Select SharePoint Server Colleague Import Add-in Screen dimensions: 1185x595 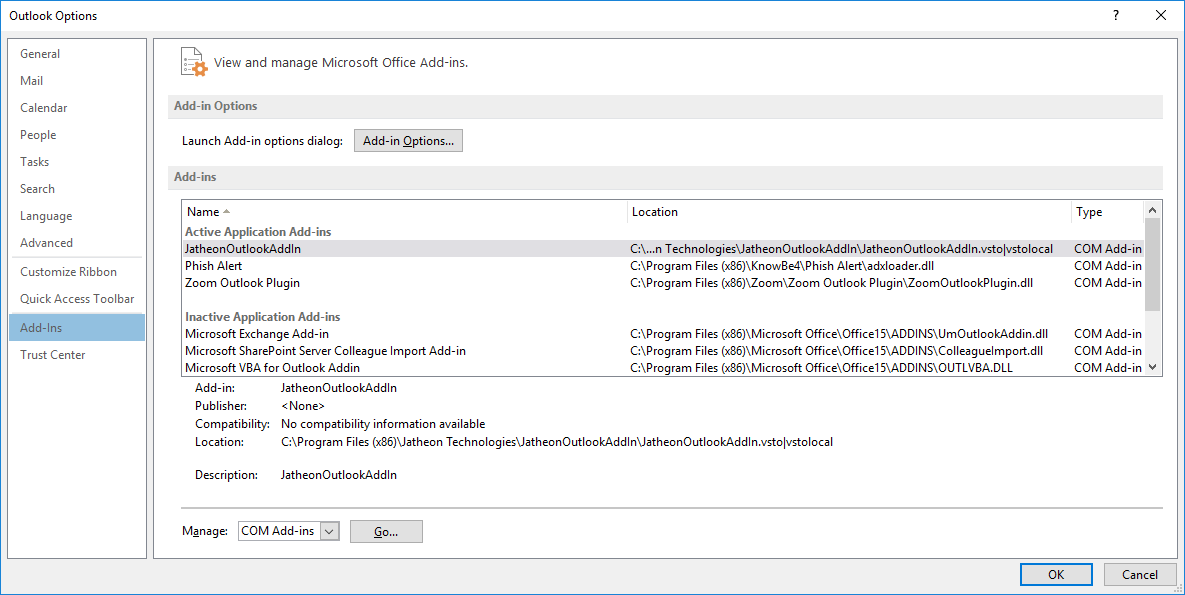664,351
